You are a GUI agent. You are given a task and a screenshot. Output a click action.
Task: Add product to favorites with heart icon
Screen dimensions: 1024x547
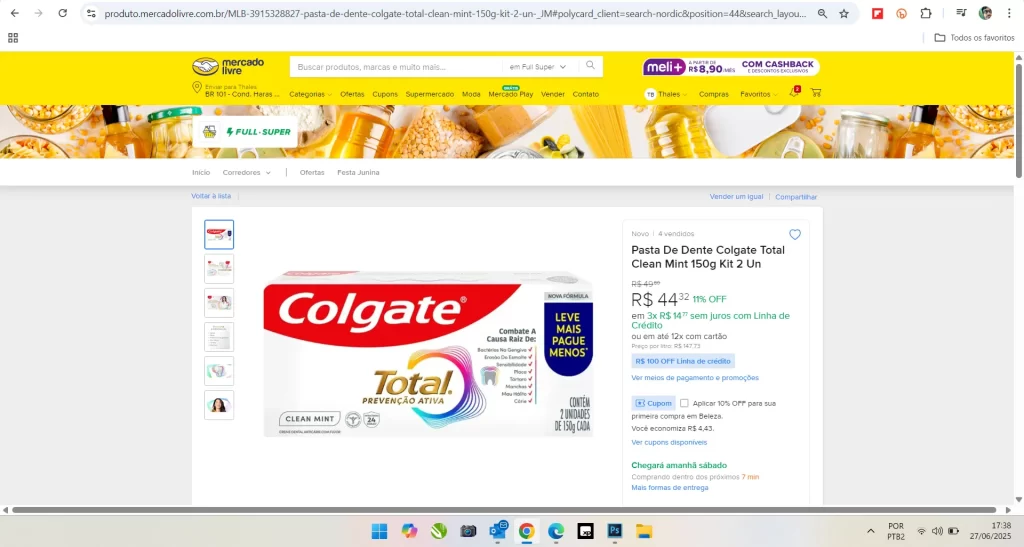pos(795,234)
